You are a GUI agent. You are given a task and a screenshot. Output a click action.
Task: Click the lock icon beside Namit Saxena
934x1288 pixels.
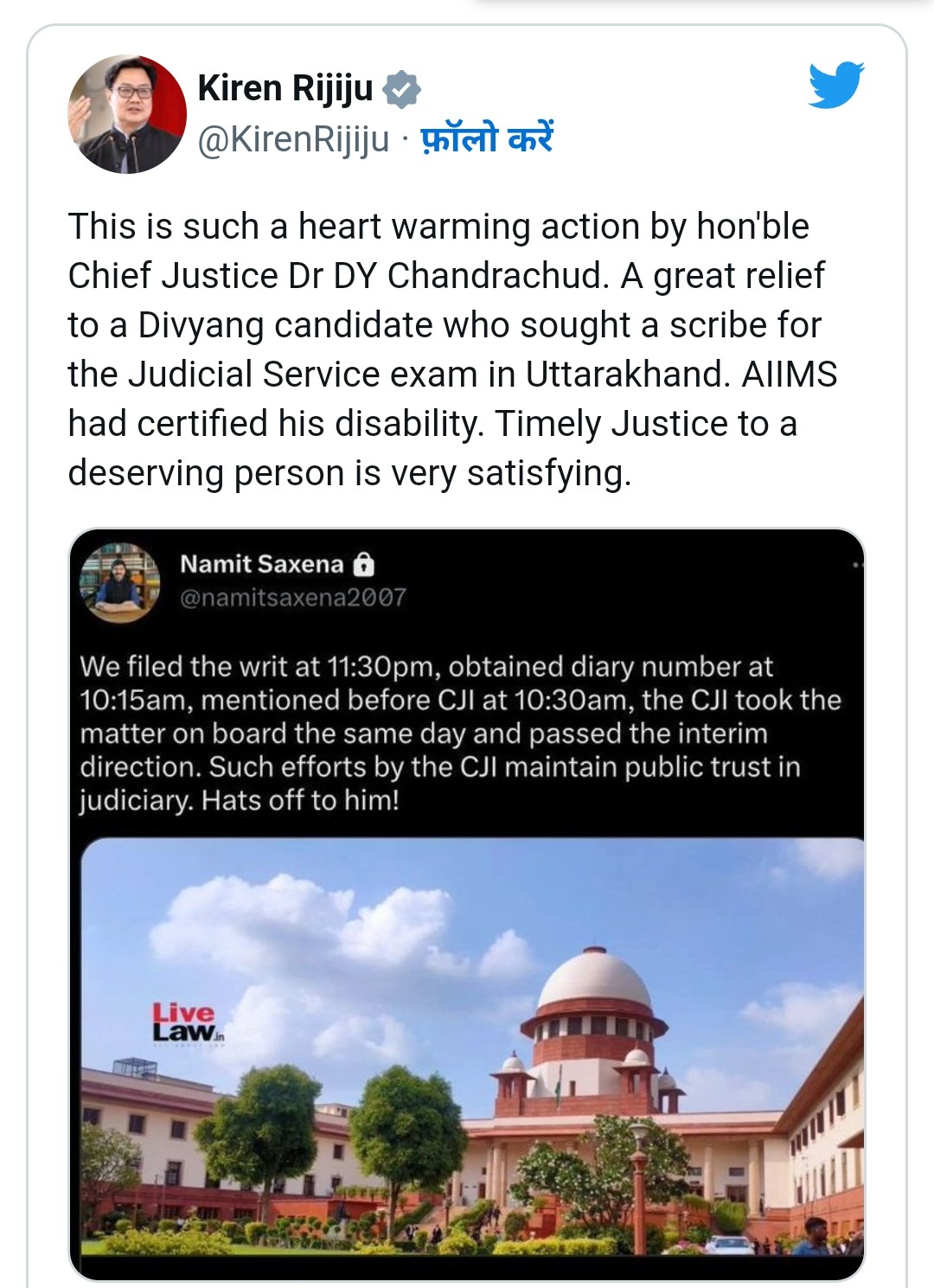pyautogui.click(x=364, y=564)
